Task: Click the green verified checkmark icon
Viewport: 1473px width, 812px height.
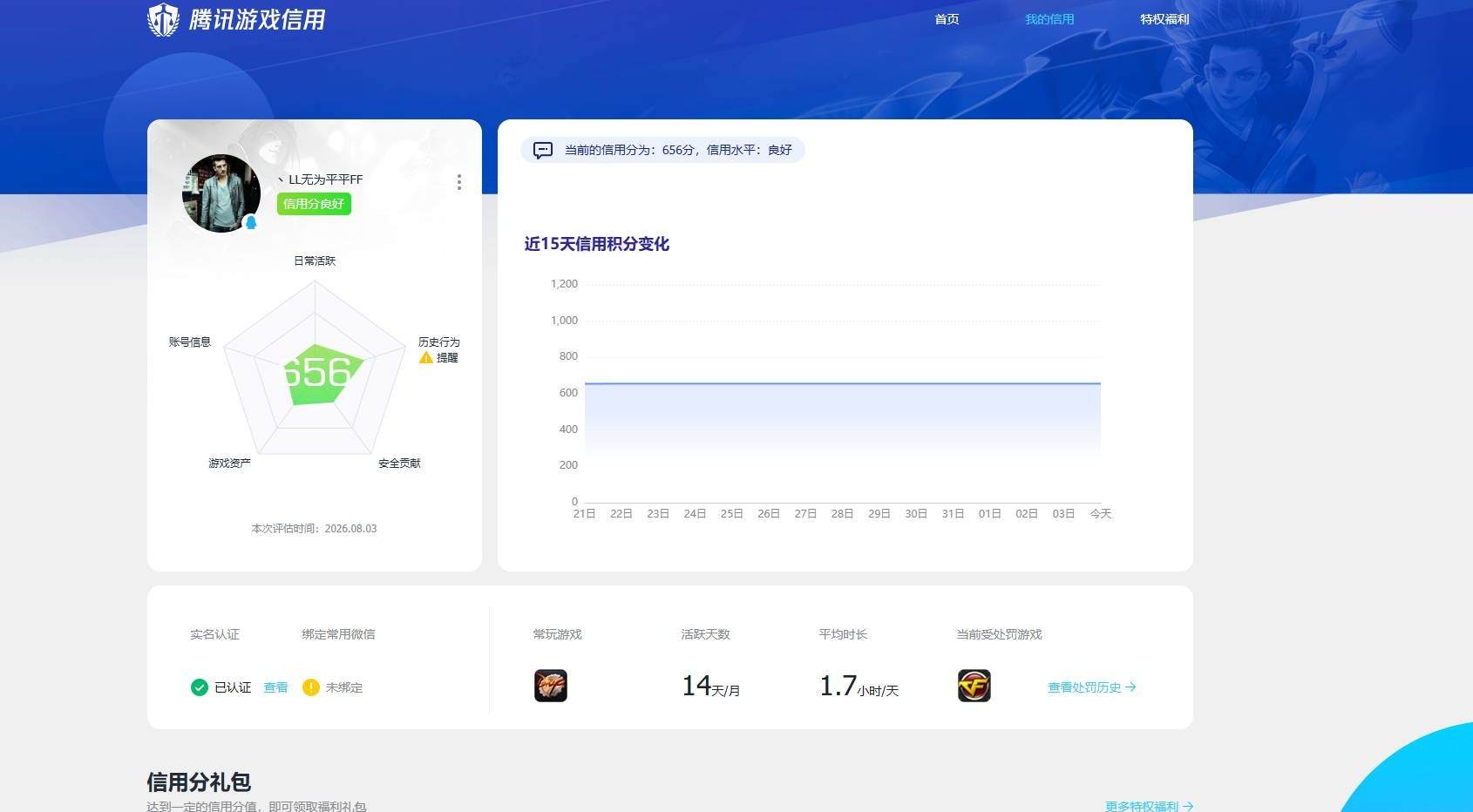Action: pyautogui.click(x=199, y=687)
